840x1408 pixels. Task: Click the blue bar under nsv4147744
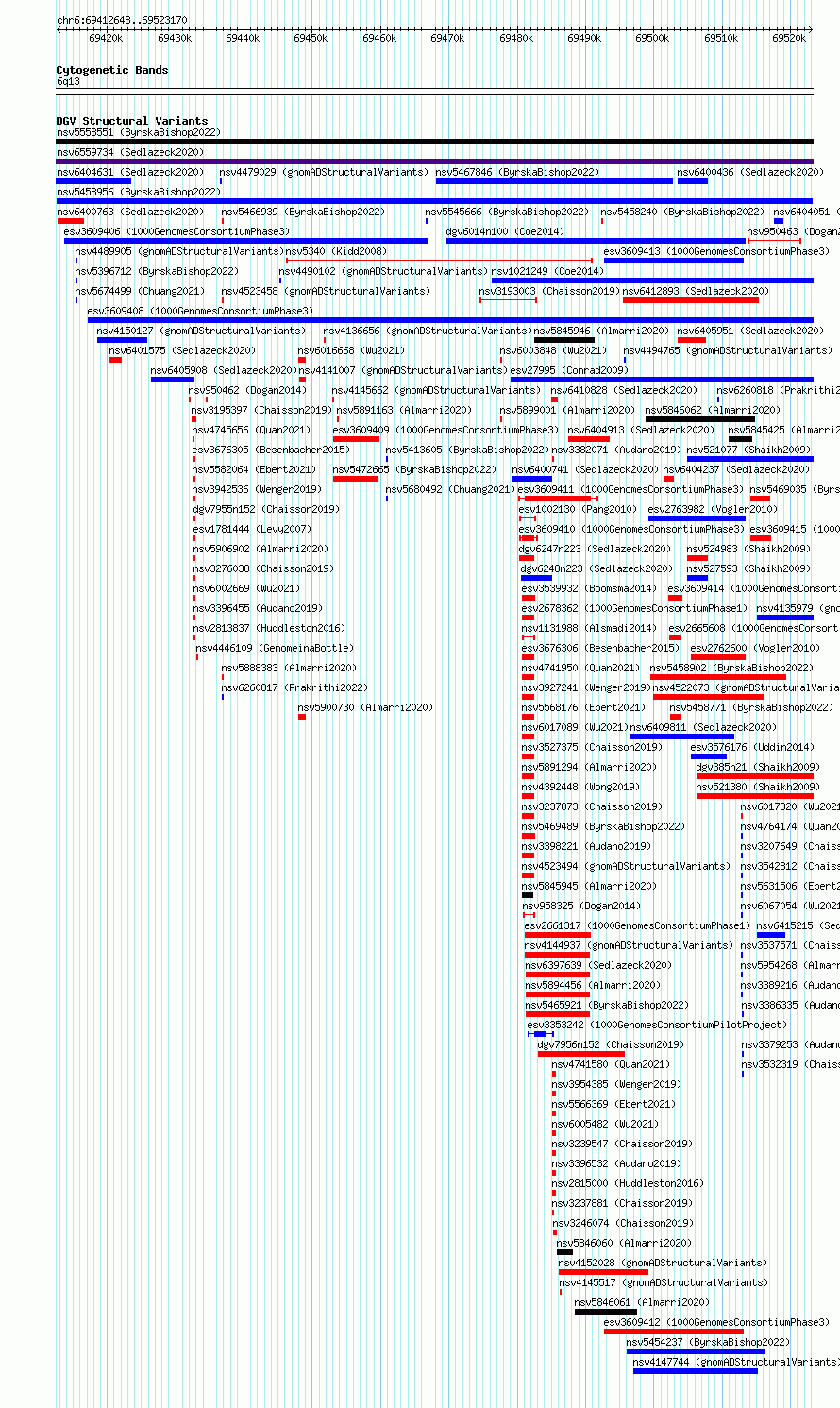(696, 1370)
